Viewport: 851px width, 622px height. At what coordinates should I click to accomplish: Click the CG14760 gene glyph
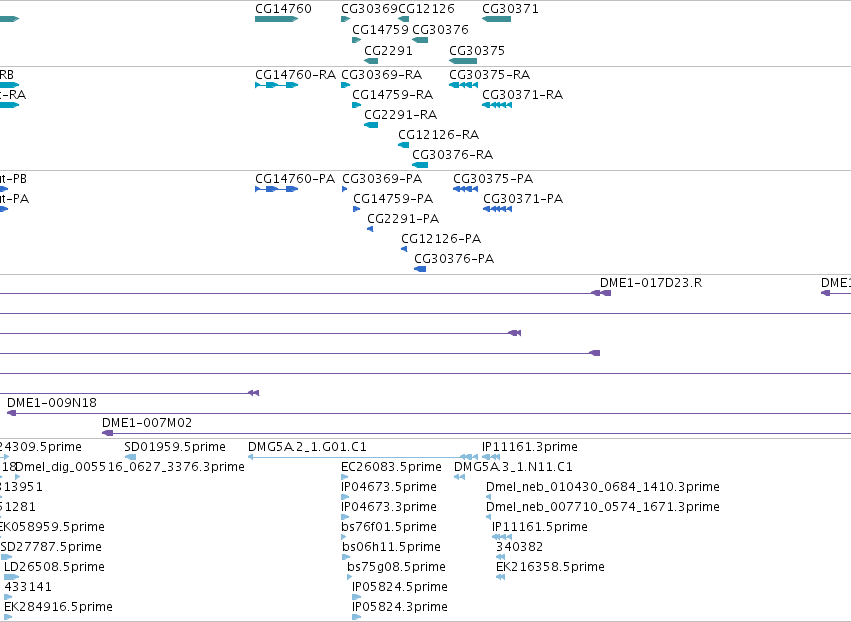click(x=276, y=19)
